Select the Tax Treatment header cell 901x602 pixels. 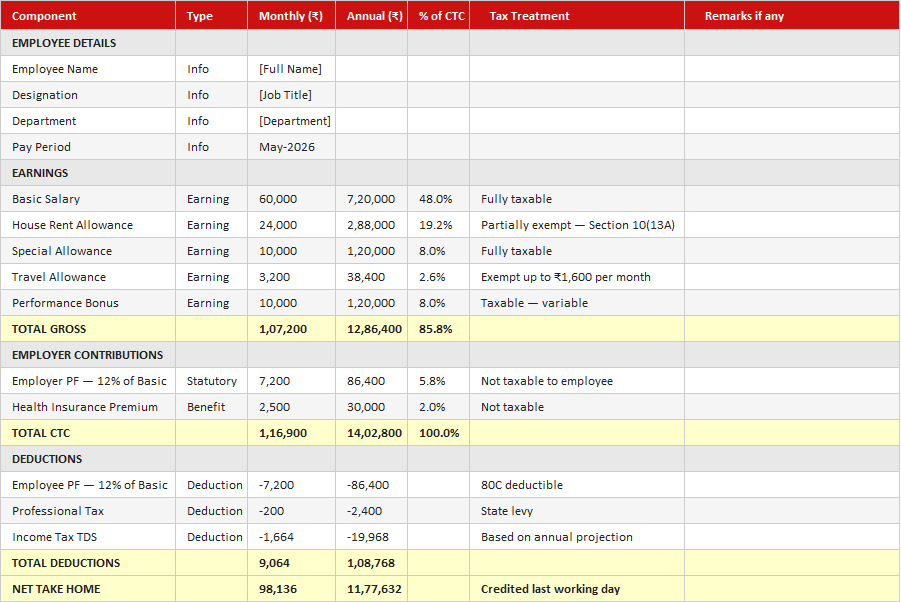click(577, 16)
